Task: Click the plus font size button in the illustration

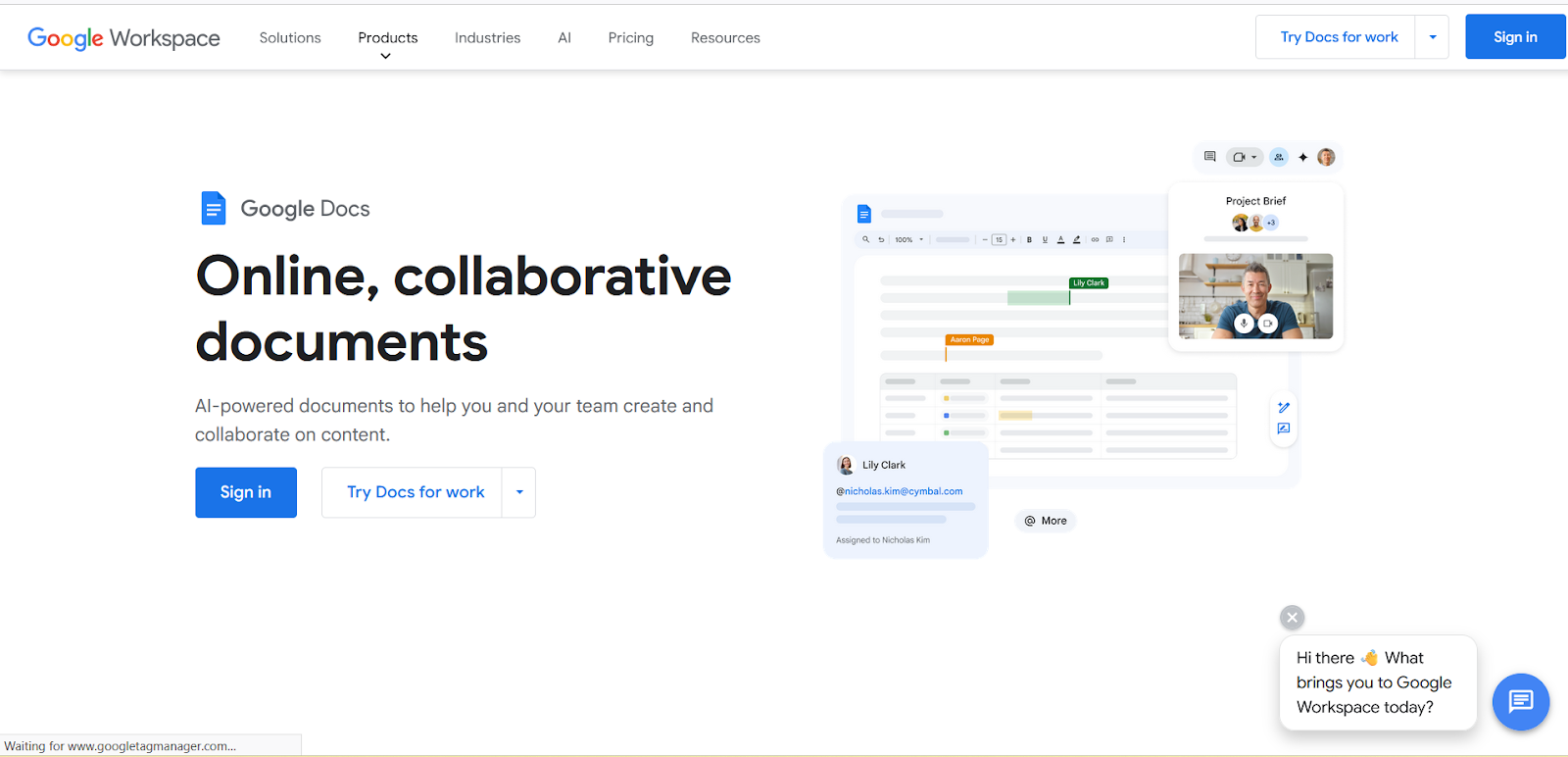Action: 1013,239
